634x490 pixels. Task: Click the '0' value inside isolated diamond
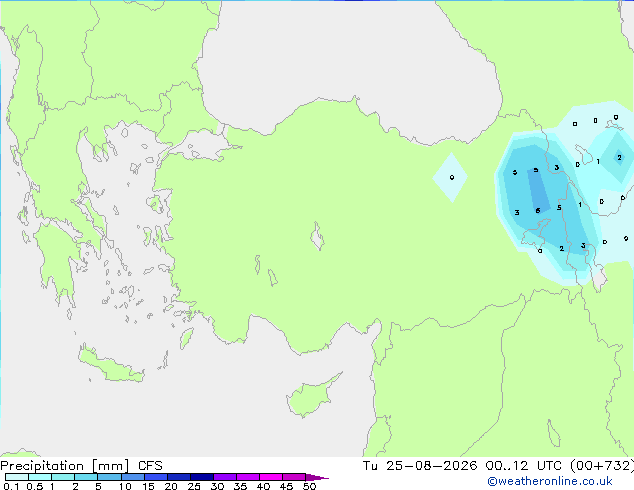(x=452, y=177)
